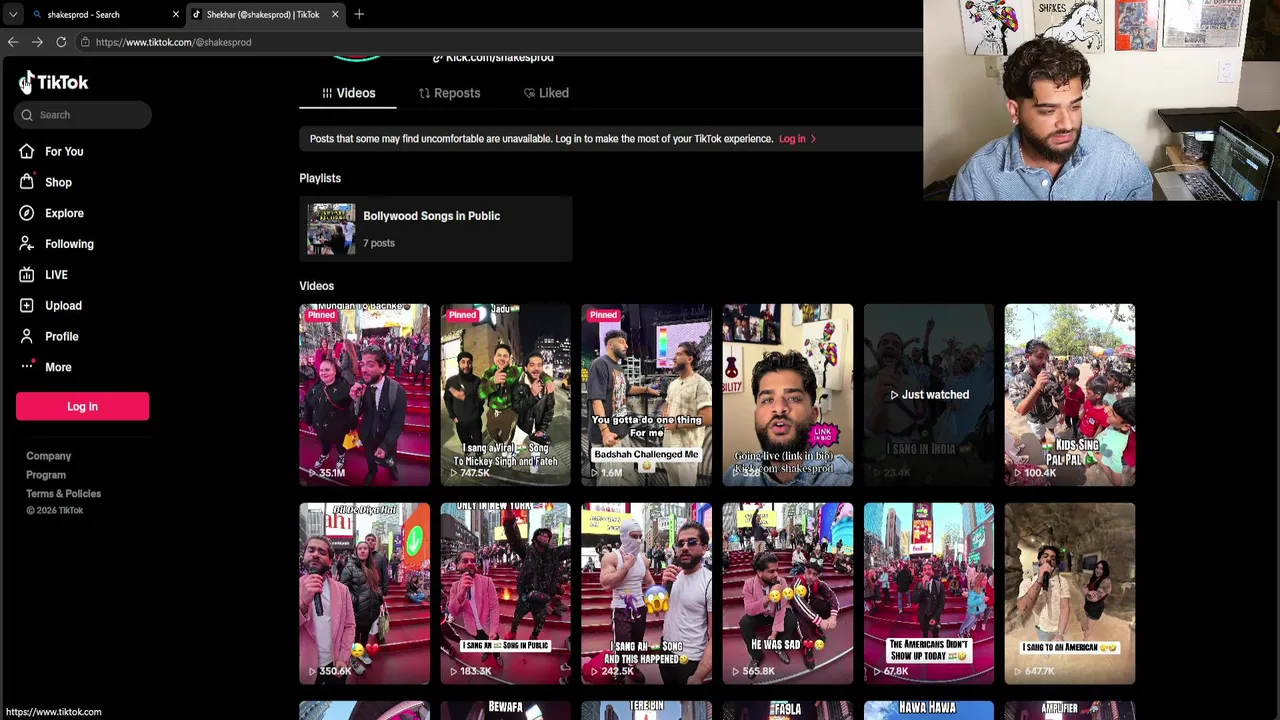Click the Liked heart icon

tap(529, 93)
